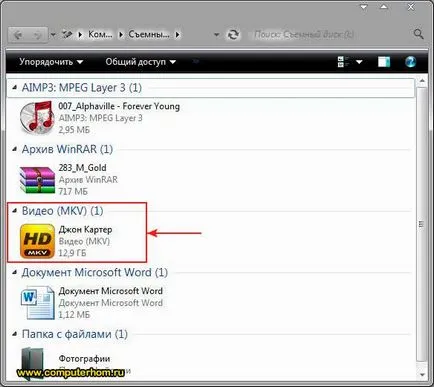The width and height of the screenshot is (434, 387).
Task: Collapse the 'AIMP3: MPEG Layer 3' group
Action: pos(14,88)
